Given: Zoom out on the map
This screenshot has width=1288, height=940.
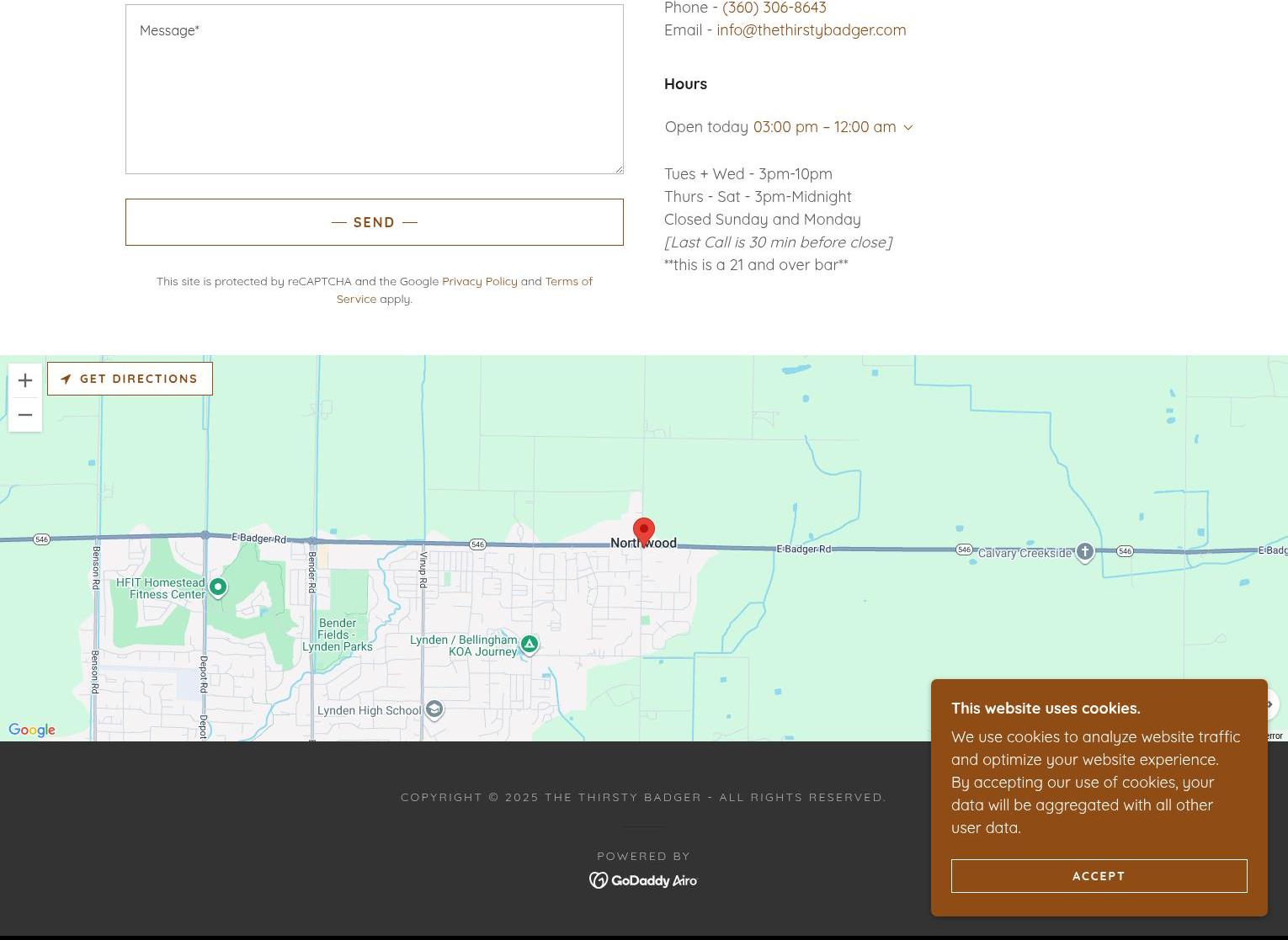Looking at the screenshot, I should (25, 415).
